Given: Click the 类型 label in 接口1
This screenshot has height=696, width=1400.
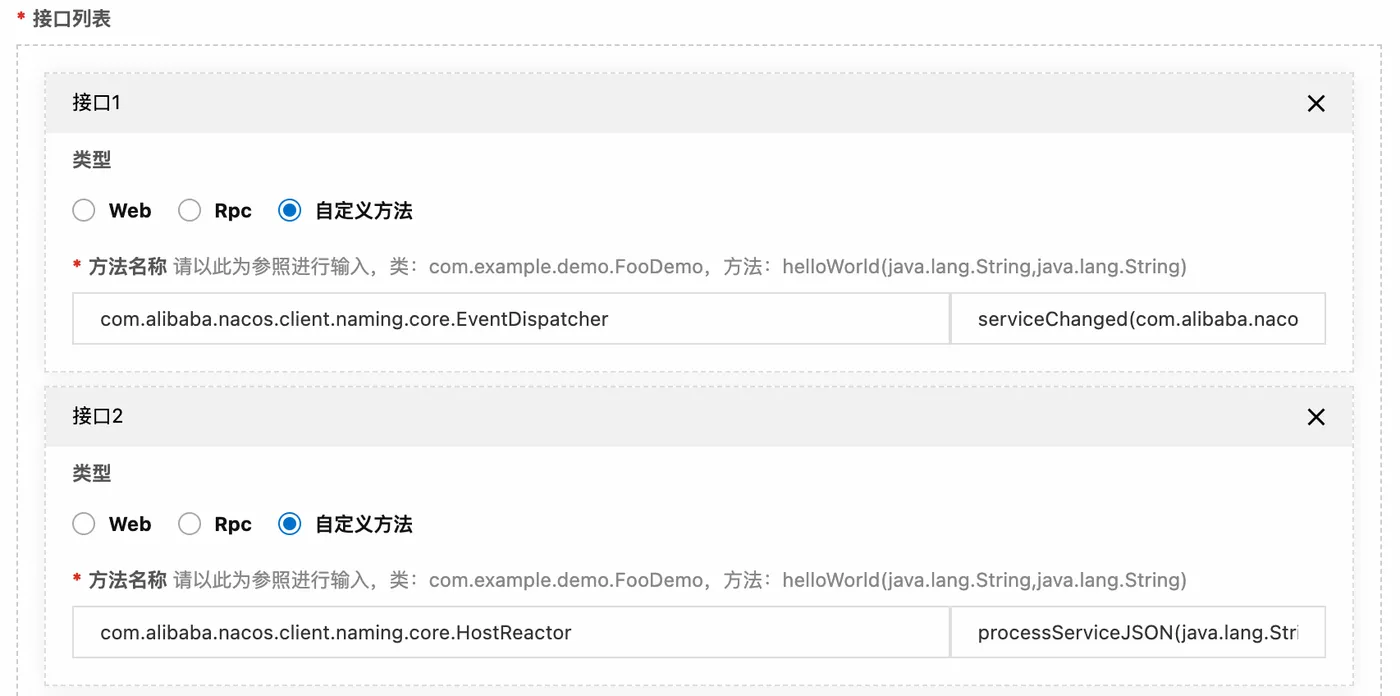Looking at the screenshot, I should (x=92, y=160).
